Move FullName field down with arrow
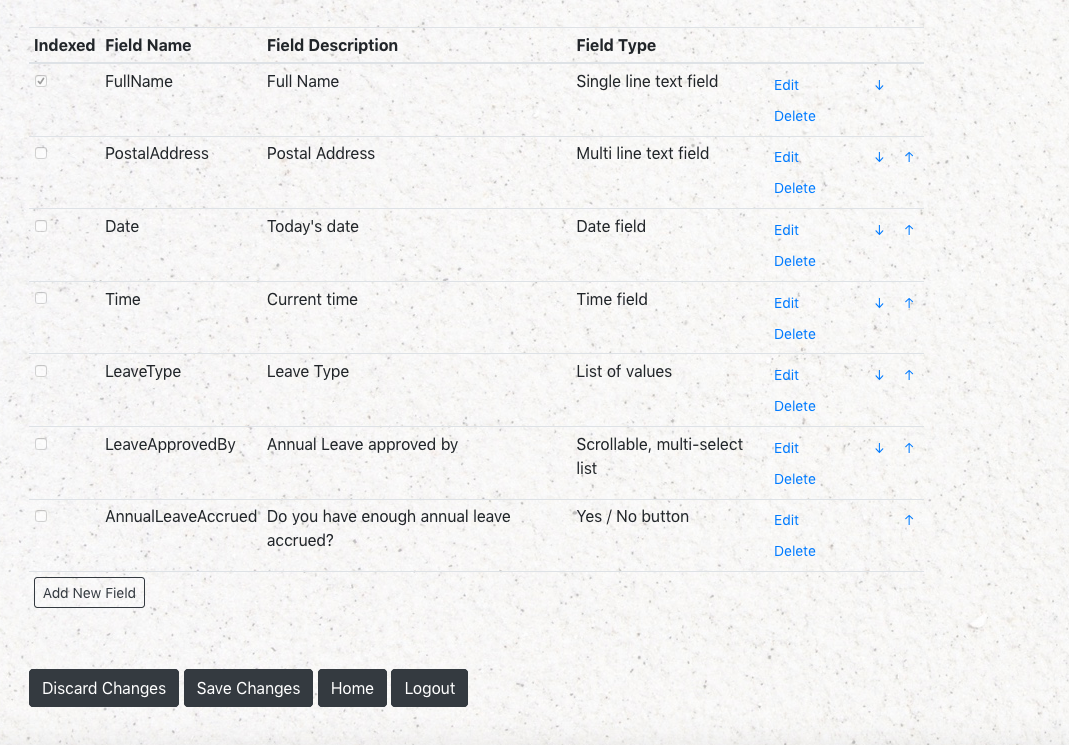The height and width of the screenshot is (745, 1069). (x=879, y=85)
